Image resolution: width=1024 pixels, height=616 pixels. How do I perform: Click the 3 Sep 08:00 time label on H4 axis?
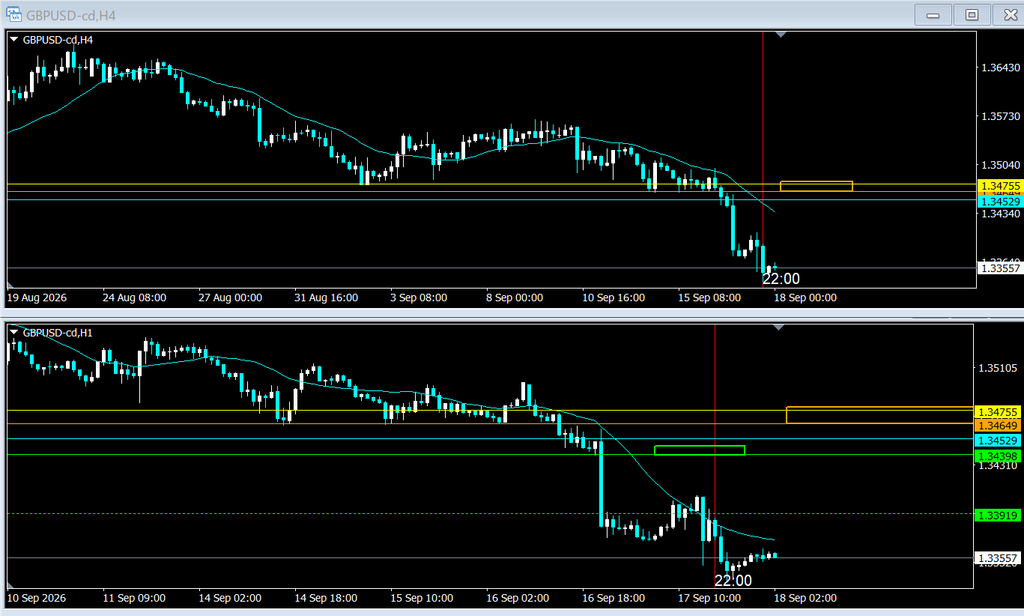pyautogui.click(x=419, y=298)
